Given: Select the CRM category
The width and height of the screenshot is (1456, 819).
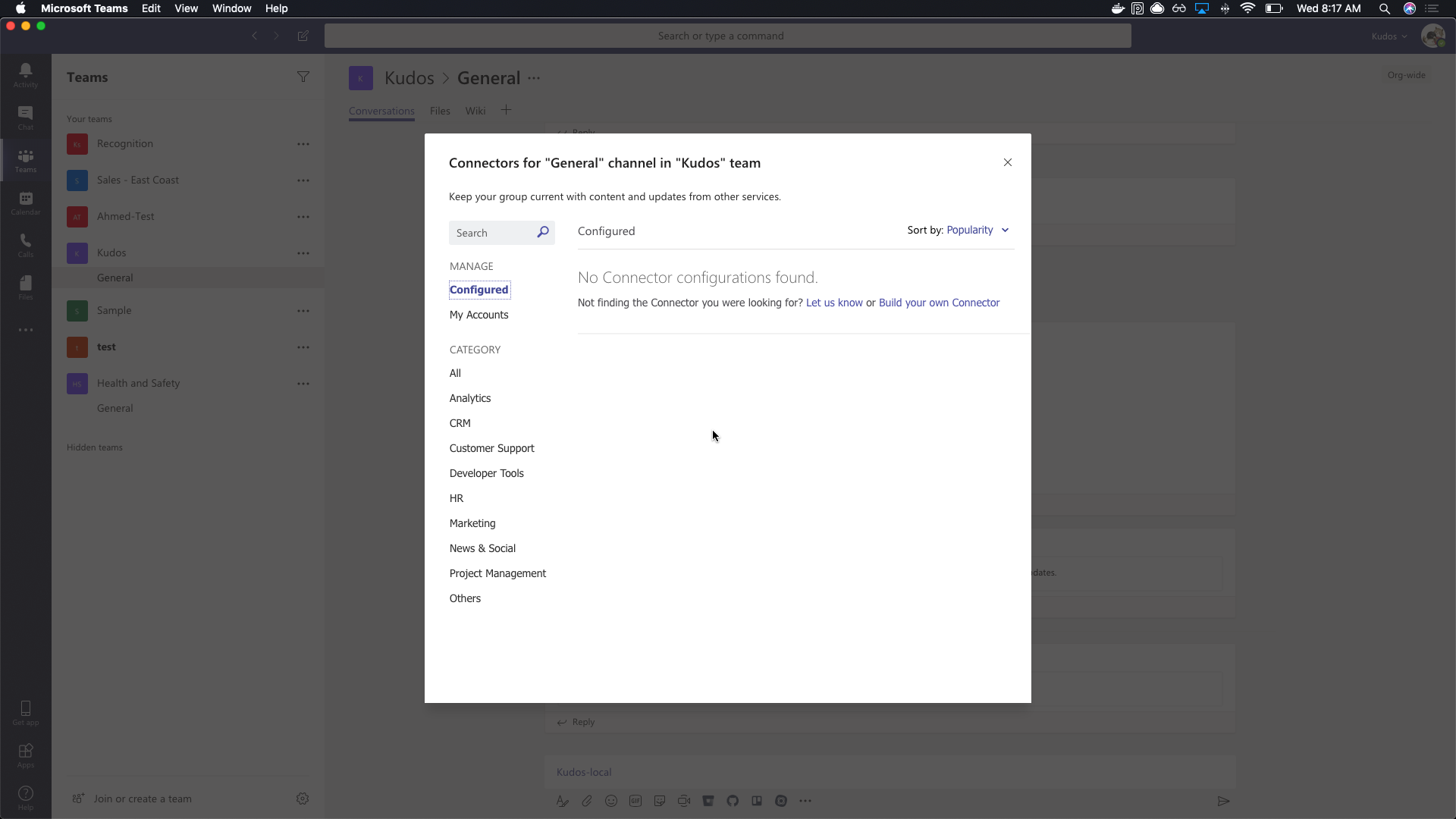Looking at the screenshot, I should coord(460,423).
